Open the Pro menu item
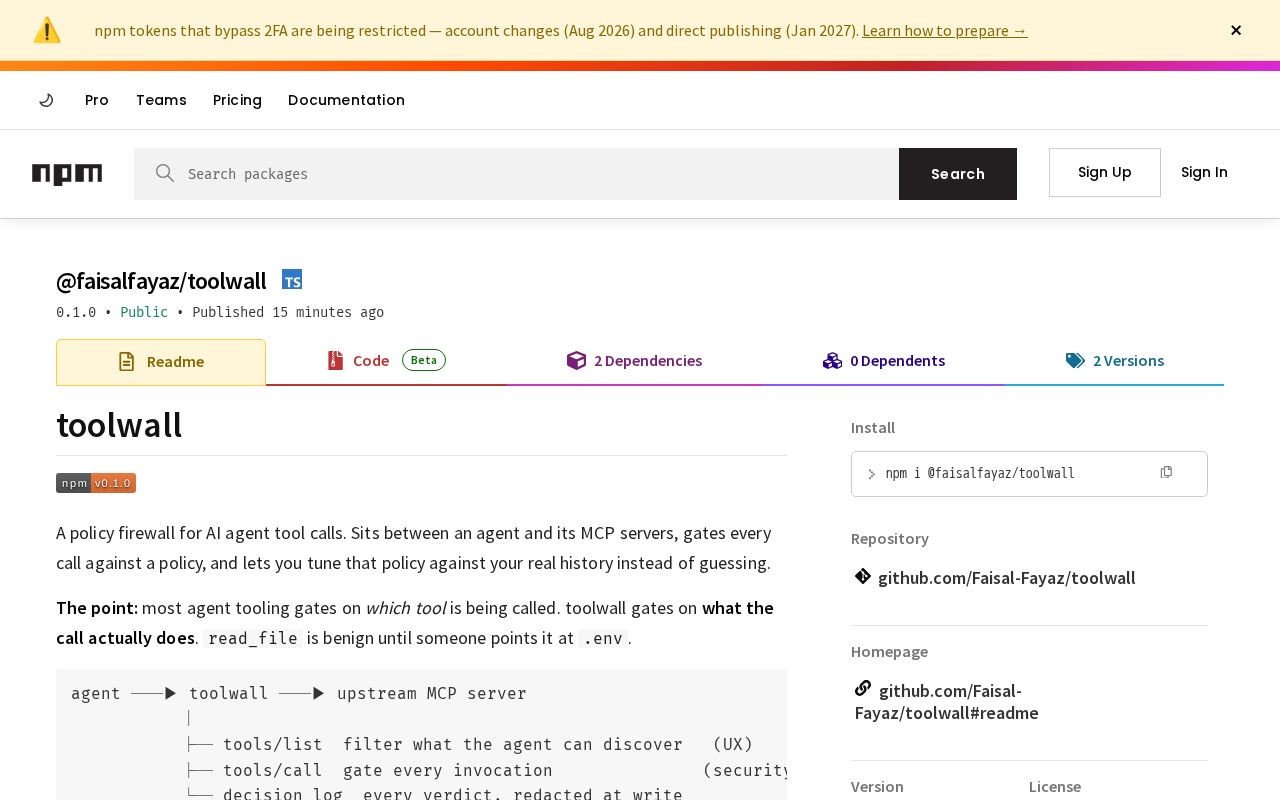The image size is (1280, 800). click(x=97, y=100)
